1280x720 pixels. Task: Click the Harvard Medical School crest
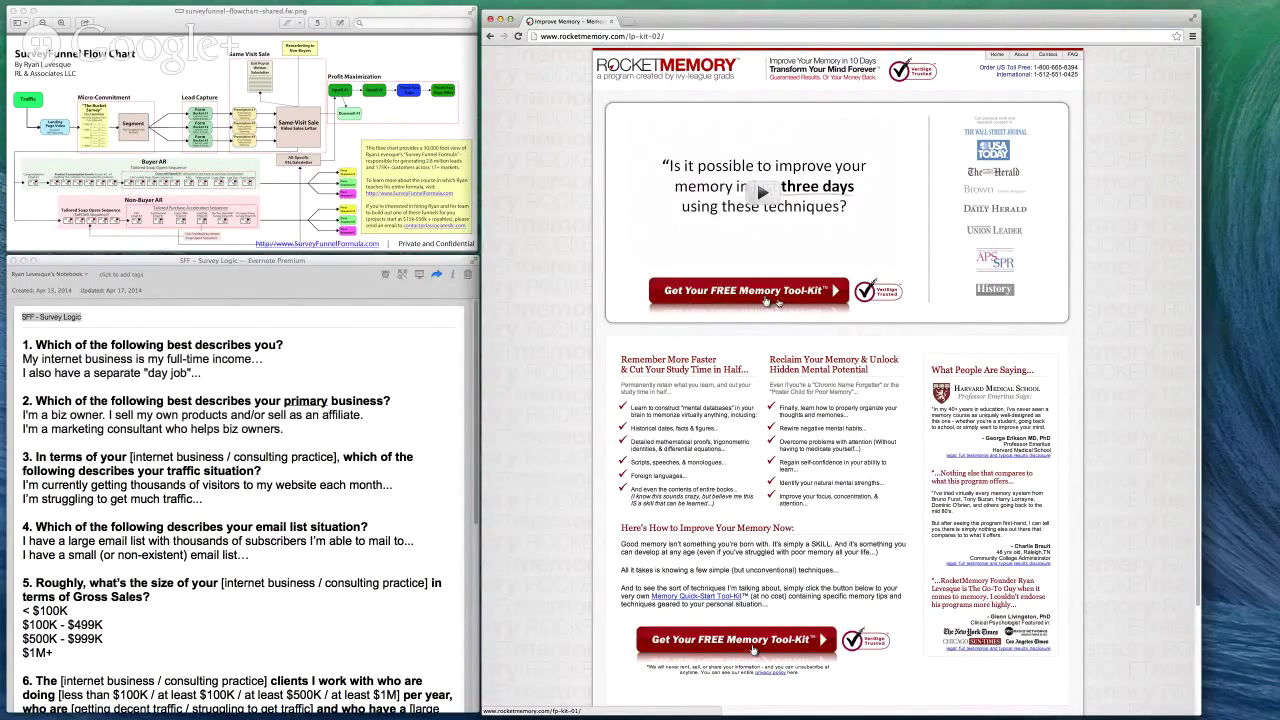(941, 392)
